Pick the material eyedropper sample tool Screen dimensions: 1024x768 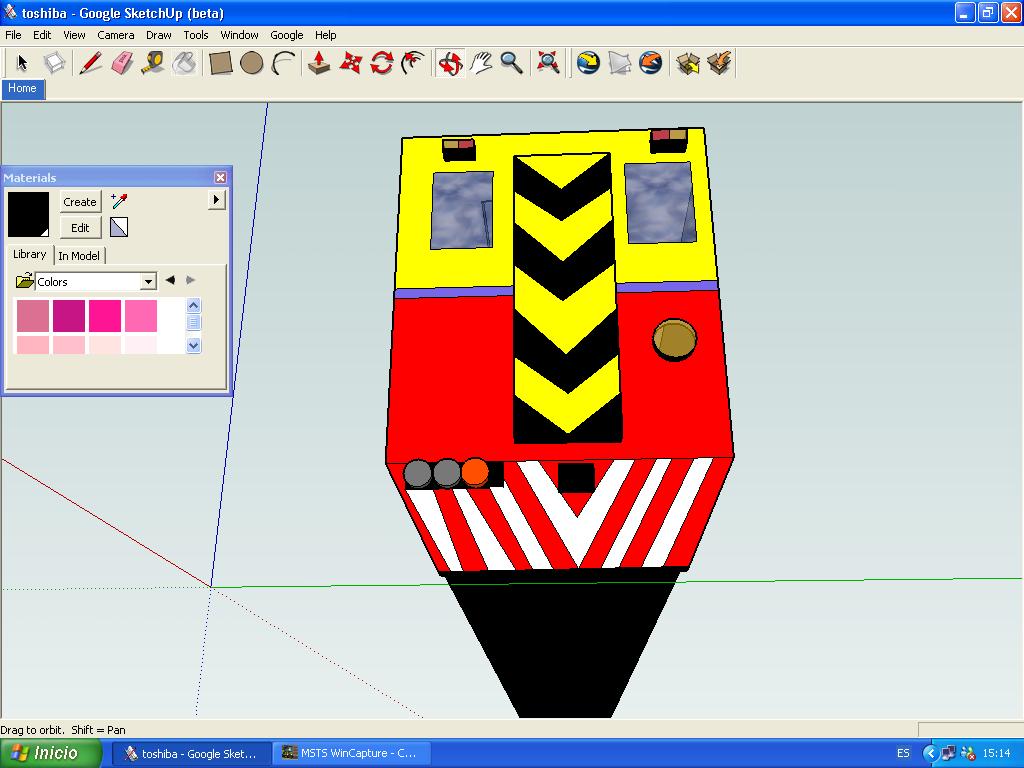[x=120, y=201]
